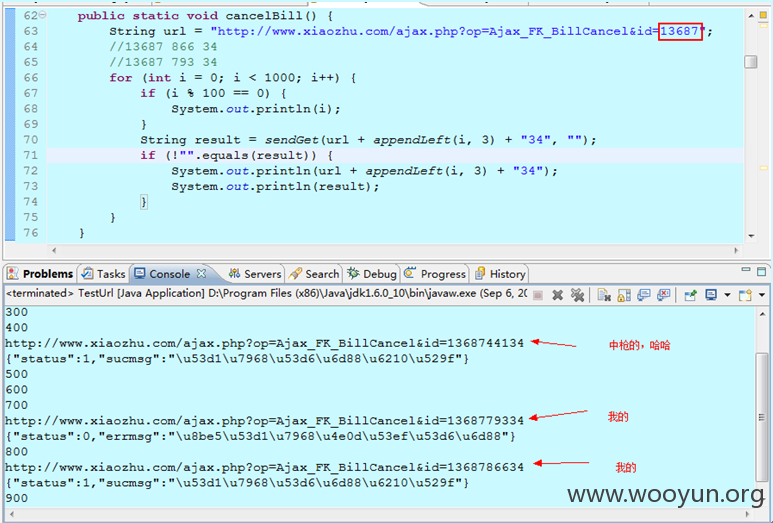773x523 pixels.
Task: Click console vertical scrollbar up arrow
Action: (x=762, y=314)
